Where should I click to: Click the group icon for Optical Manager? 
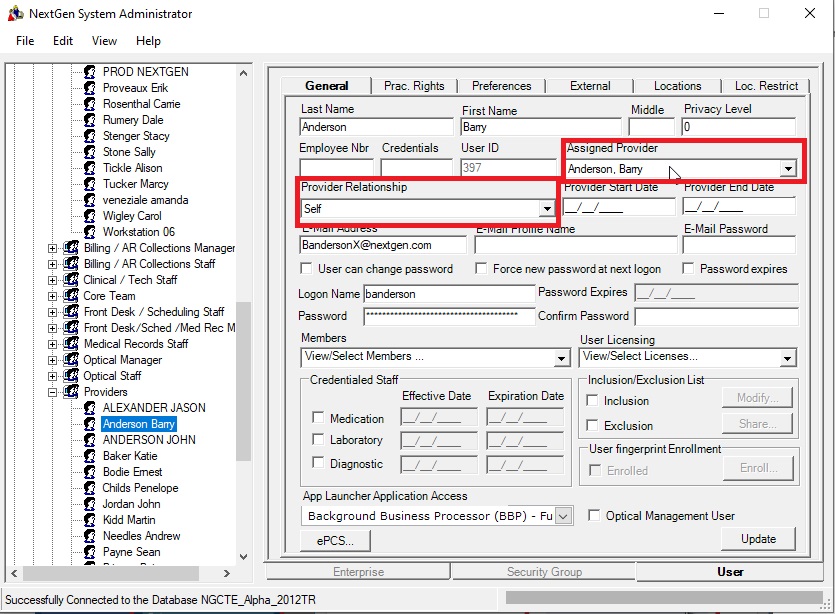[x=71, y=359]
